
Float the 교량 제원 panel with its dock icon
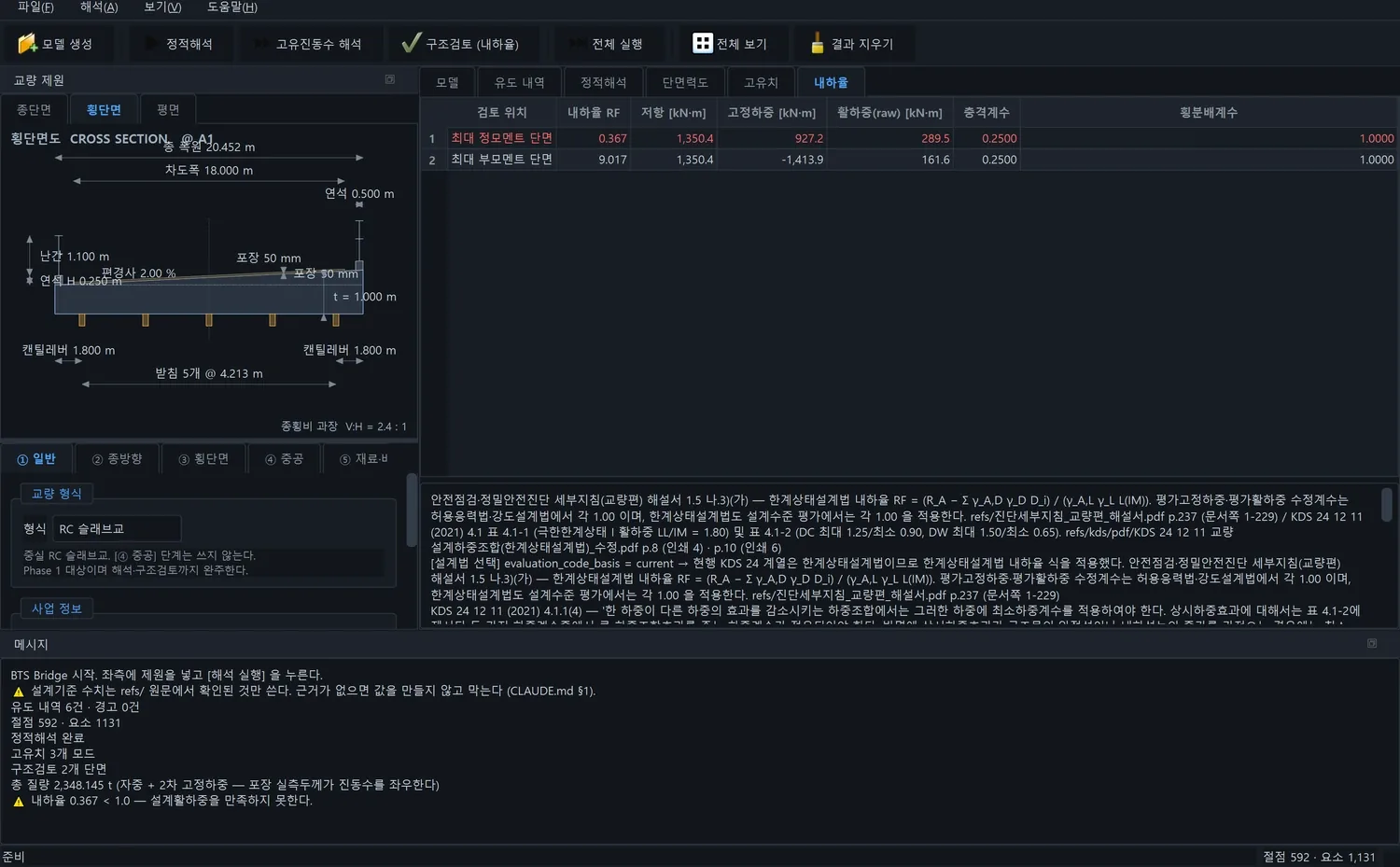[x=390, y=80]
